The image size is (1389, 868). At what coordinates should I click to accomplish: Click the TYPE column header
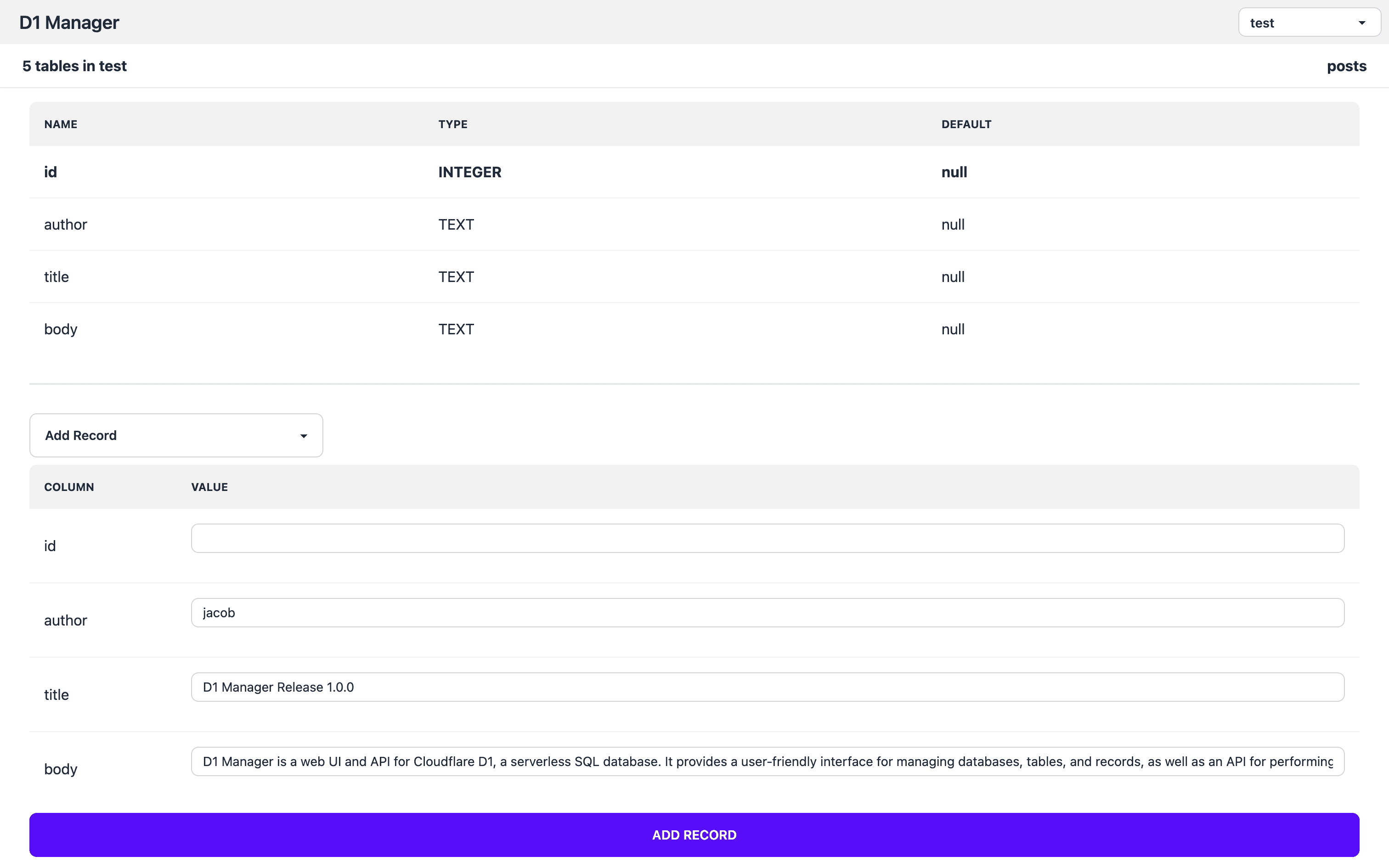[452, 124]
